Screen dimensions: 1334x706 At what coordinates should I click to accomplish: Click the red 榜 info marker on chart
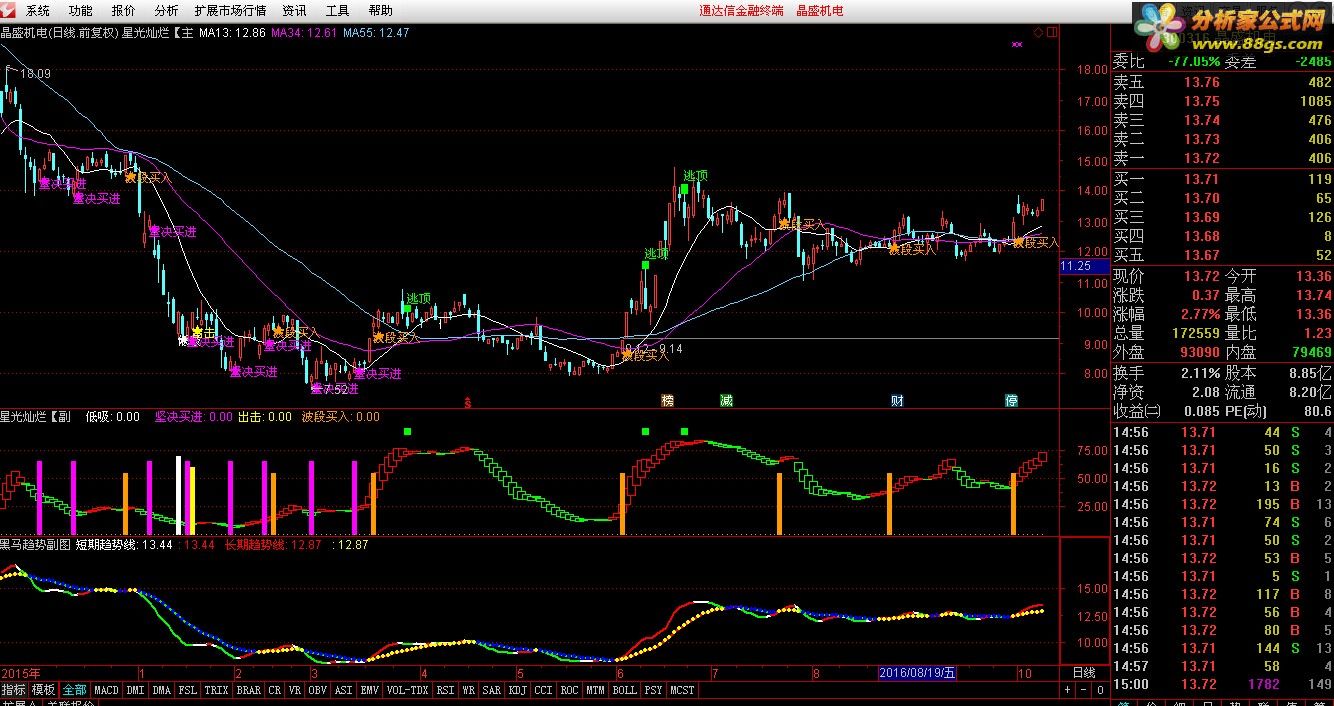coord(668,401)
